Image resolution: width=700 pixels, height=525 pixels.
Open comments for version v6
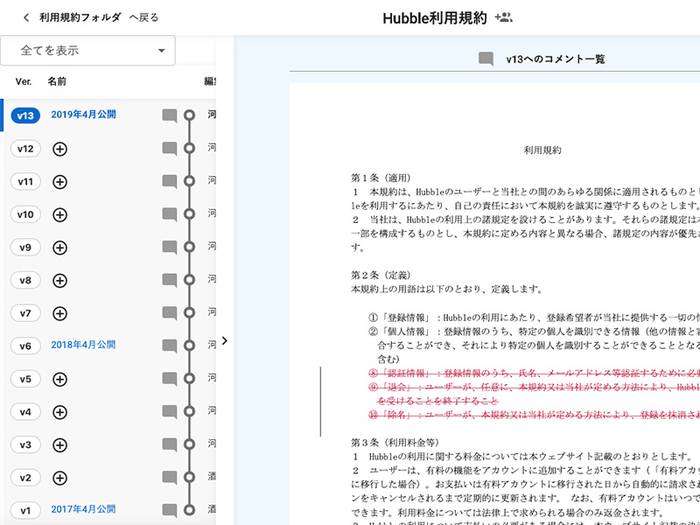(170, 346)
